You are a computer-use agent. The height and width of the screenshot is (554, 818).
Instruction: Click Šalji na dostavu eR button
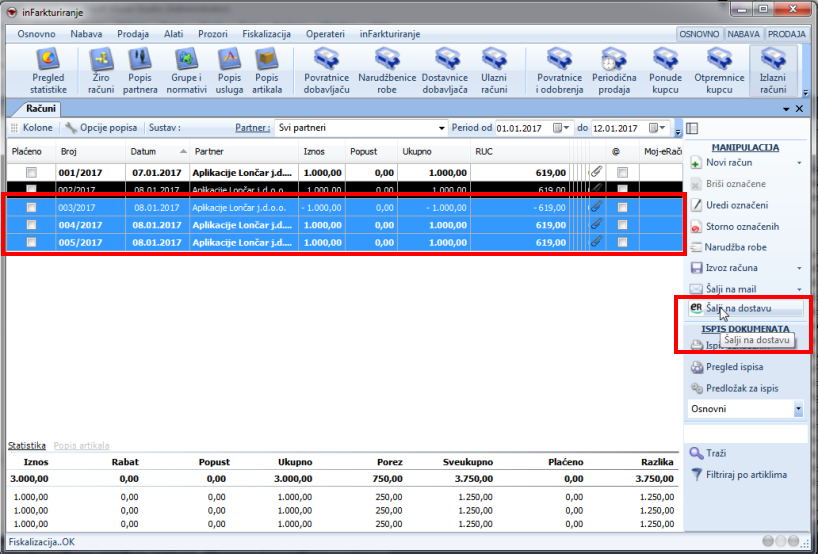click(745, 308)
